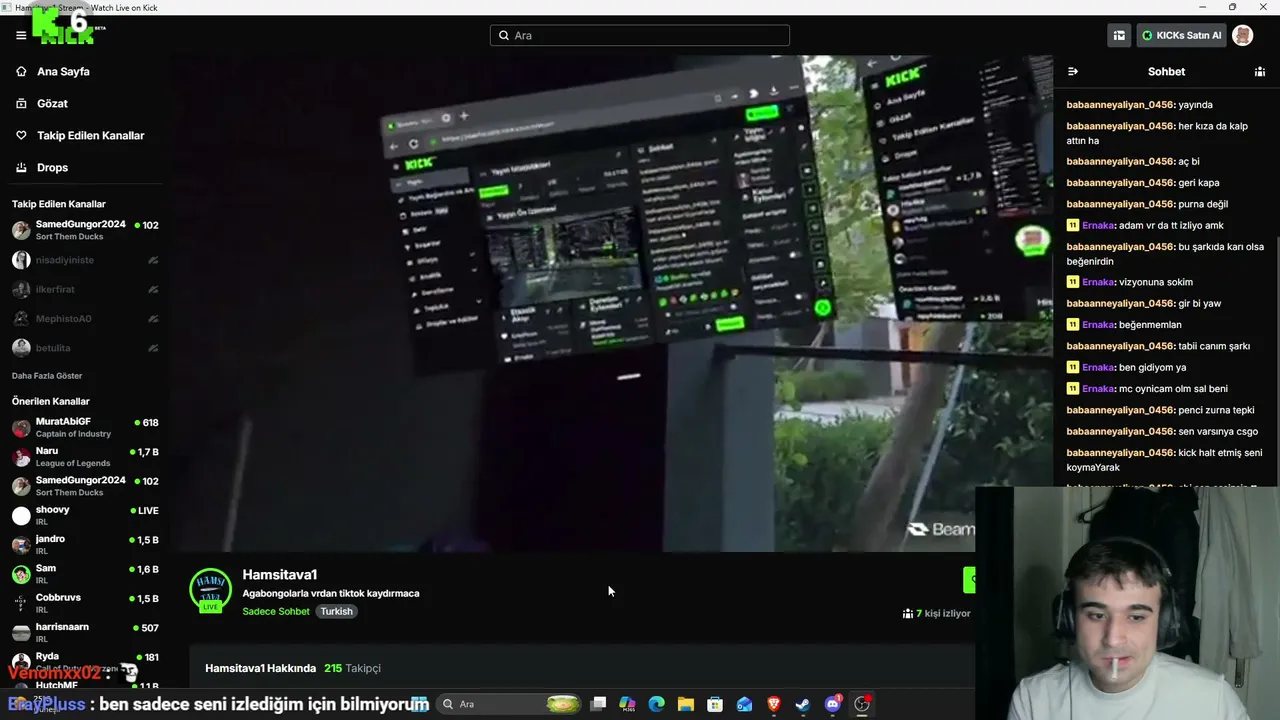Open Discord from the taskbar
The width and height of the screenshot is (1280, 720).
pyautogui.click(x=833, y=704)
